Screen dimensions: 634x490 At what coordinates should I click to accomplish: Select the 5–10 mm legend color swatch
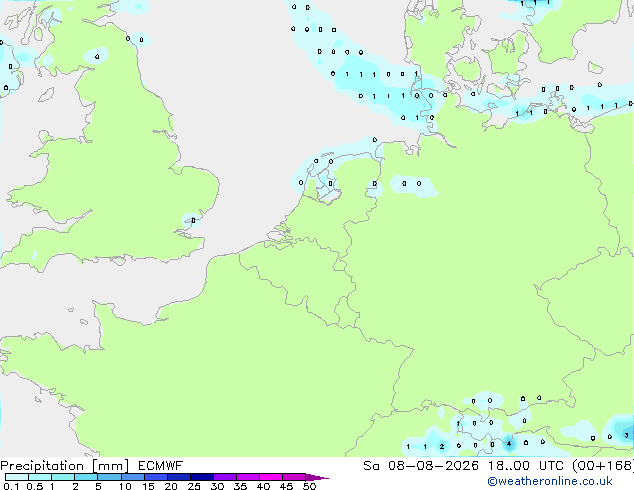109,477
